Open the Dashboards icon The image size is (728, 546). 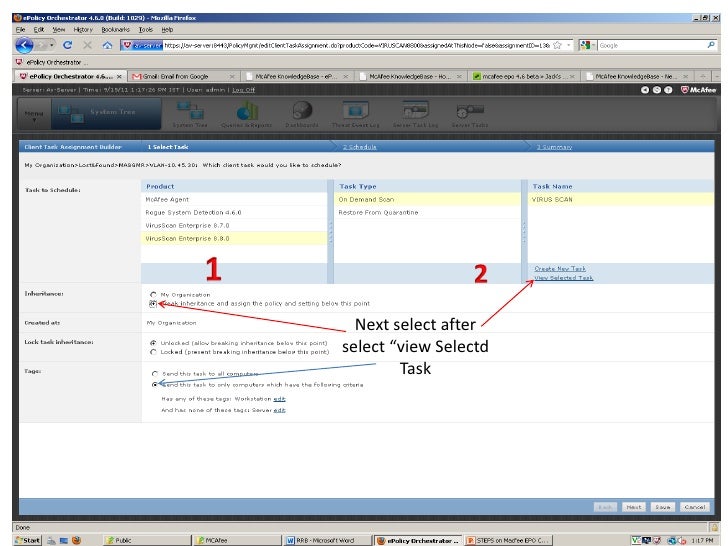(x=302, y=115)
